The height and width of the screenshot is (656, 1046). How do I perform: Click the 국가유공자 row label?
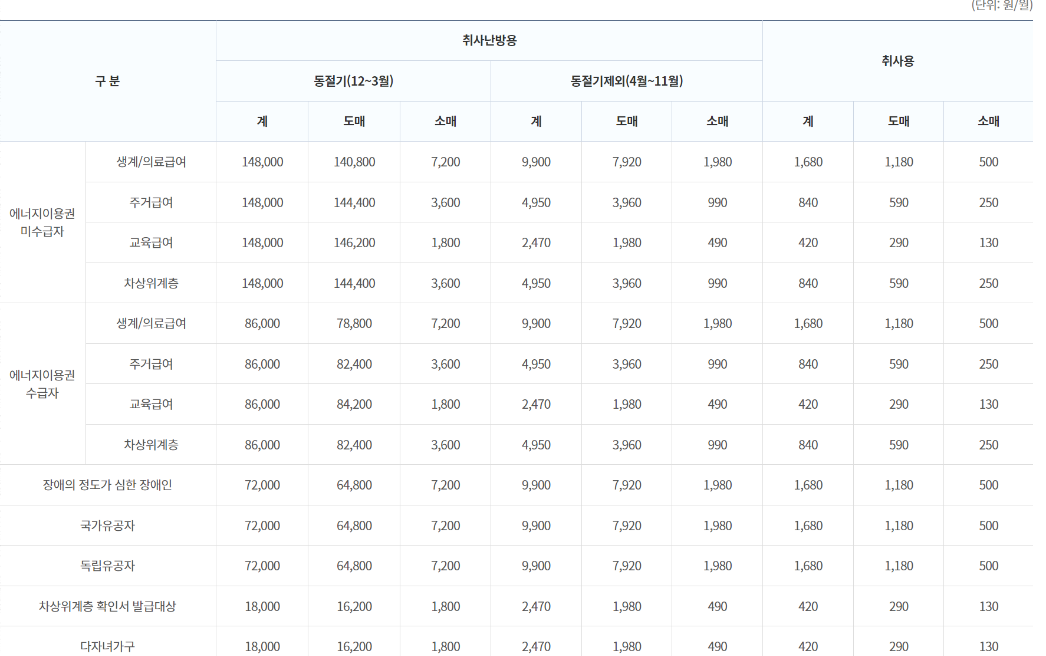(x=109, y=524)
